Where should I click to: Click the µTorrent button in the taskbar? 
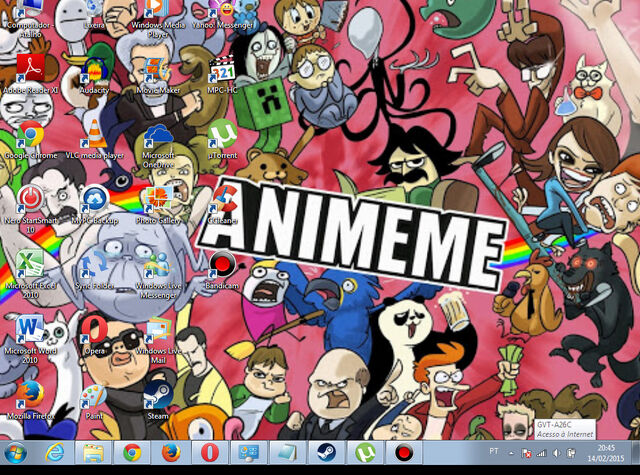click(x=365, y=453)
